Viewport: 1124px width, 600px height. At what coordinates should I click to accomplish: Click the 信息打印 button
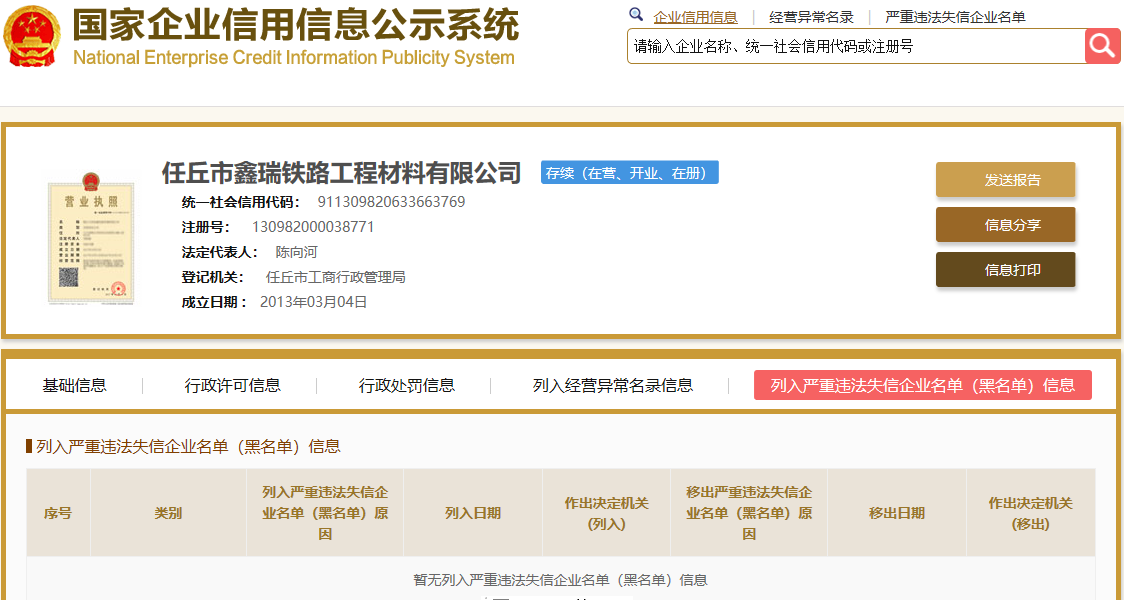(1005, 270)
